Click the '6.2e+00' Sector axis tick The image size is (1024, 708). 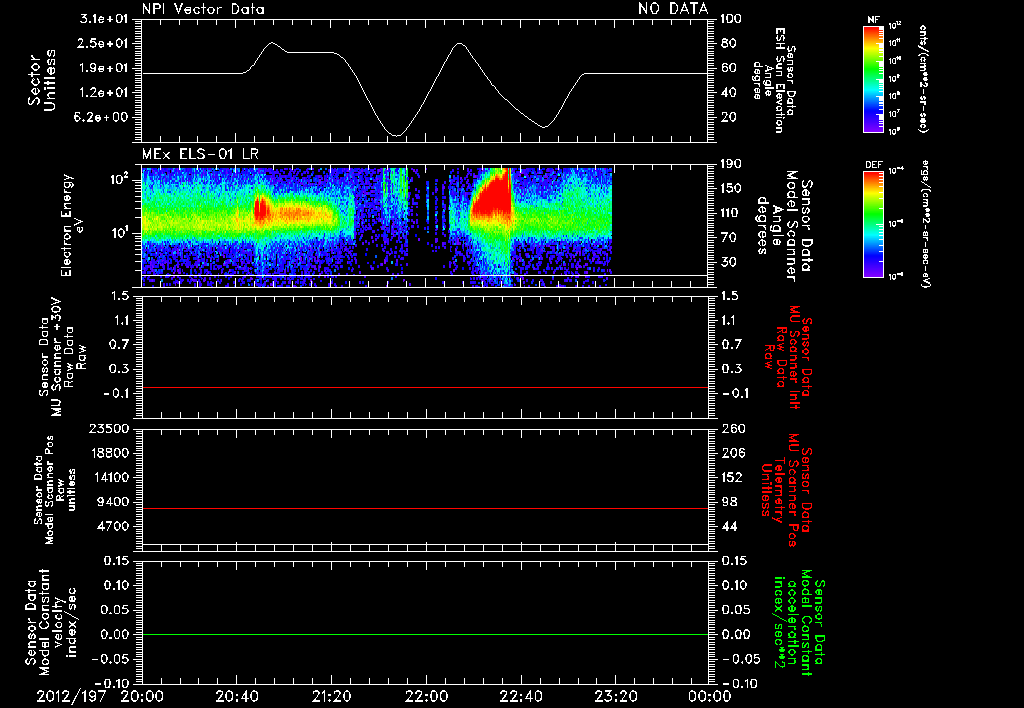[x=103, y=118]
